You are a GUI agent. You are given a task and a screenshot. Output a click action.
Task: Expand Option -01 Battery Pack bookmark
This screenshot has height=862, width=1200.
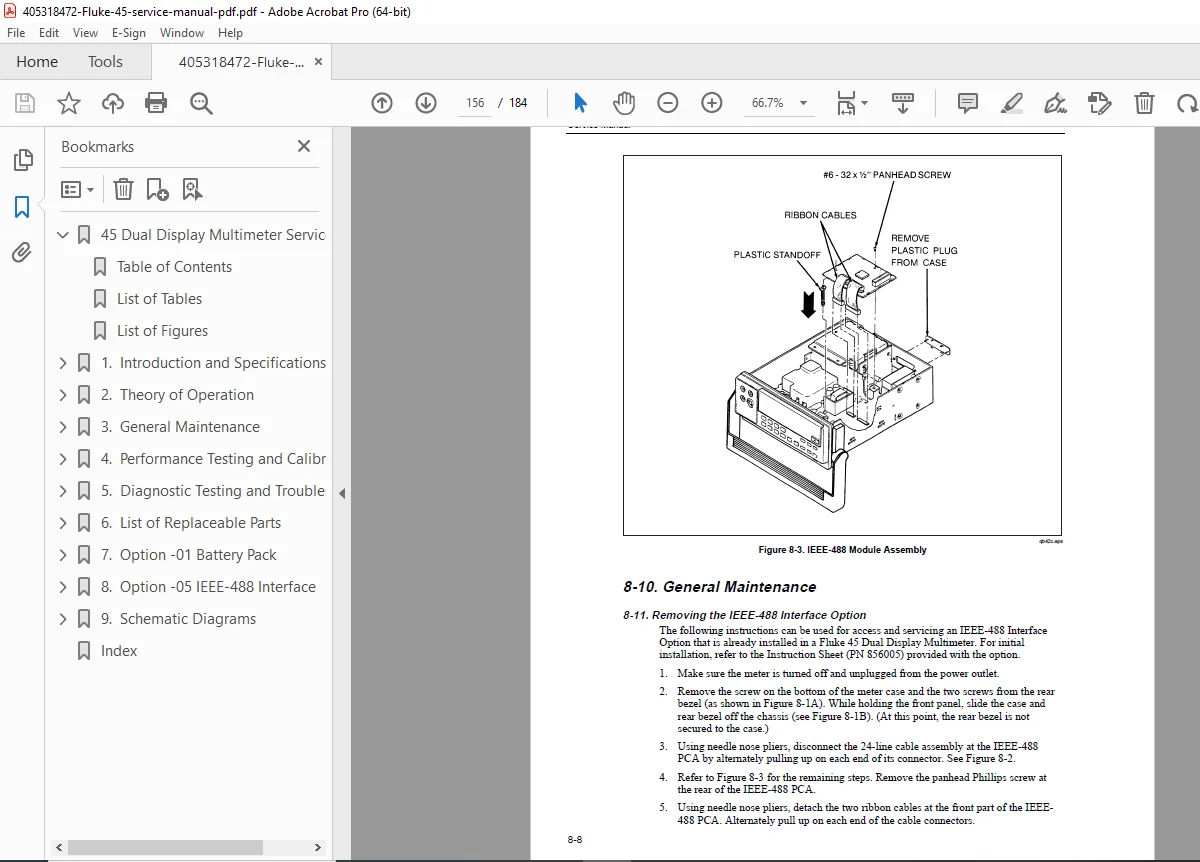[63, 555]
